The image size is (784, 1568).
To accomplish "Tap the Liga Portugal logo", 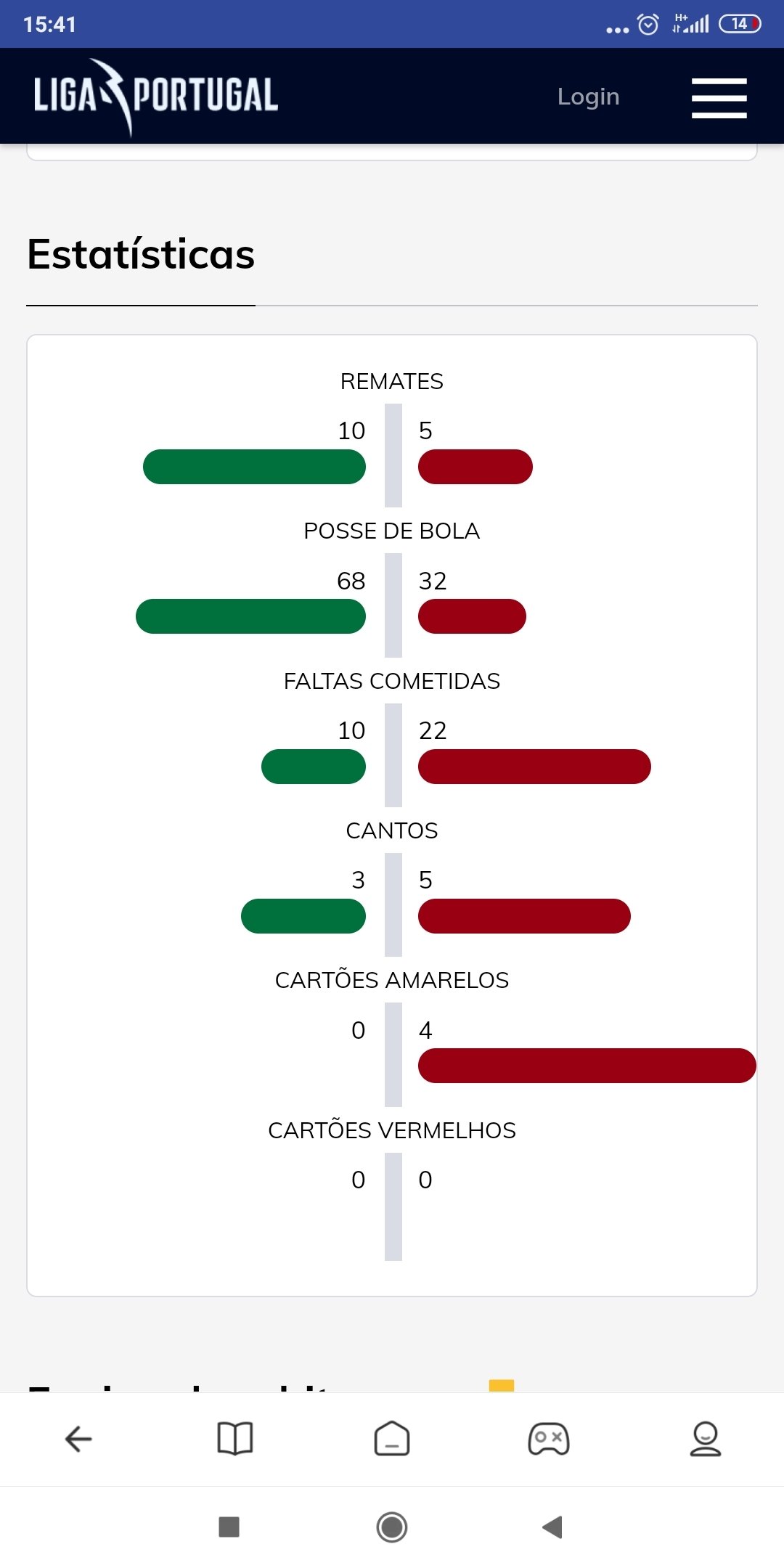I will click(x=155, y=96).
